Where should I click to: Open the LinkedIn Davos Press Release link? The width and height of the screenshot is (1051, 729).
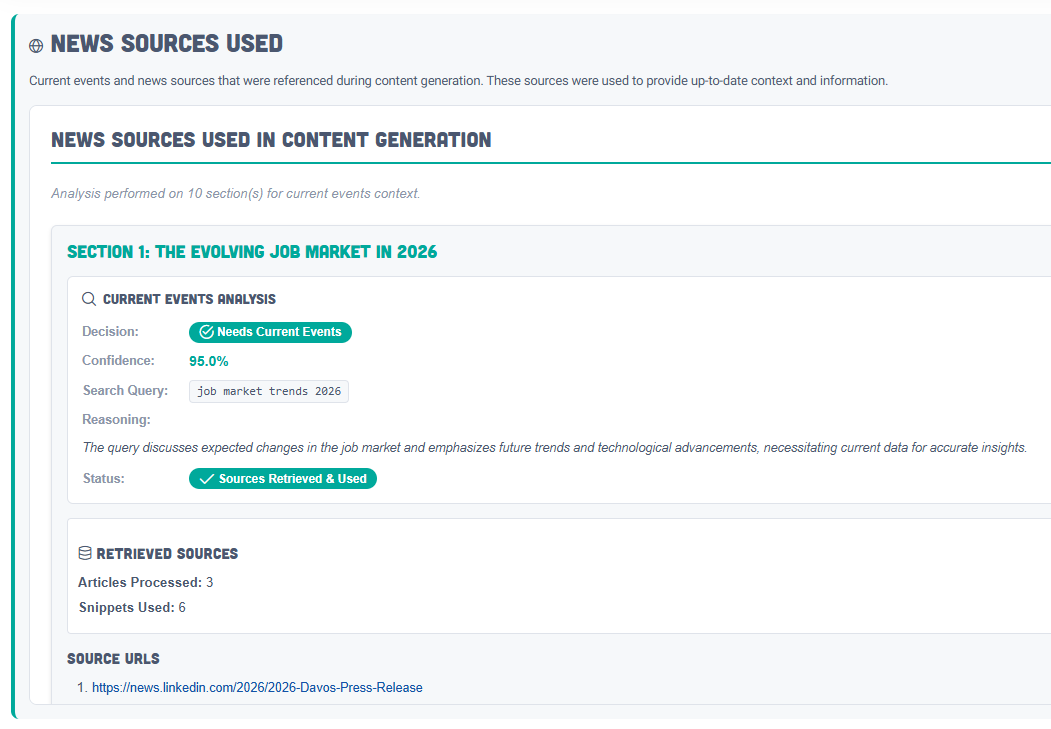point(257,688)
